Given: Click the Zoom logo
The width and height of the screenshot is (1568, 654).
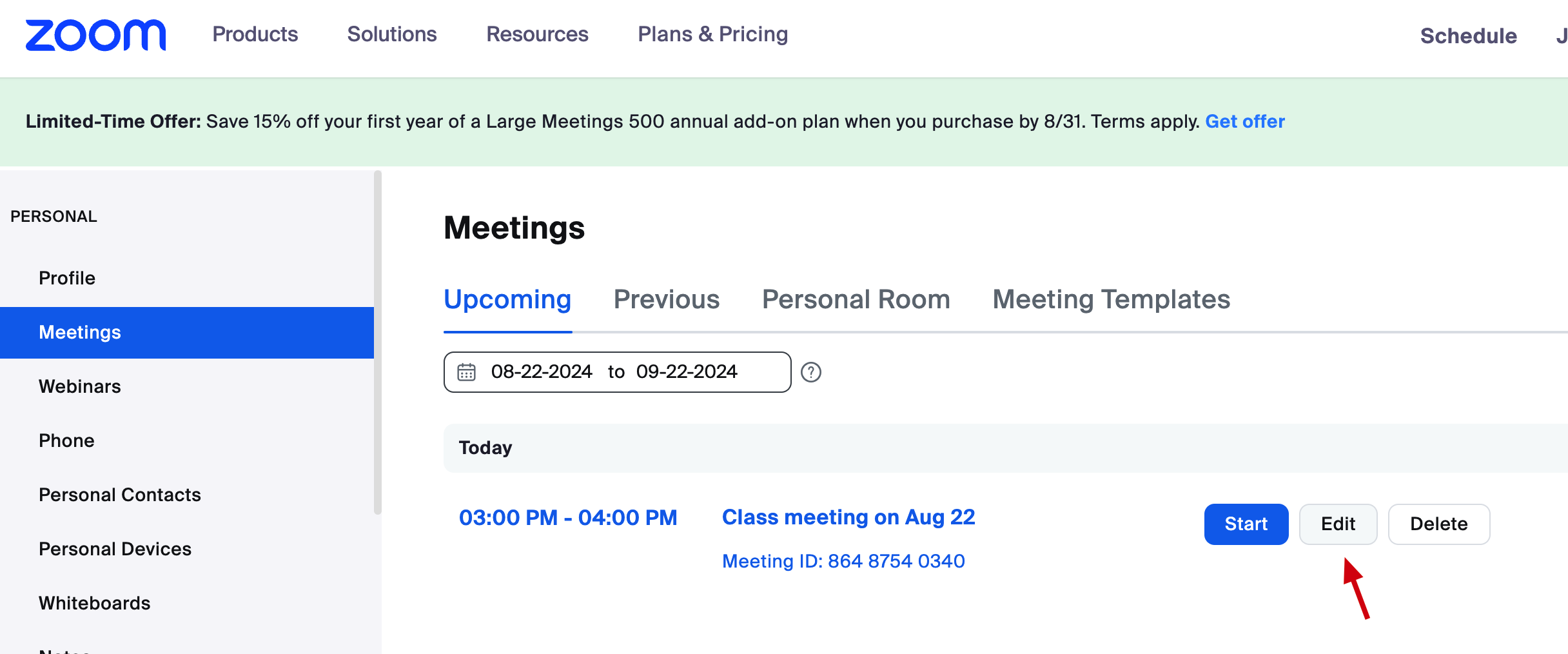Looking at the screenshot, I should click(95, 35).
